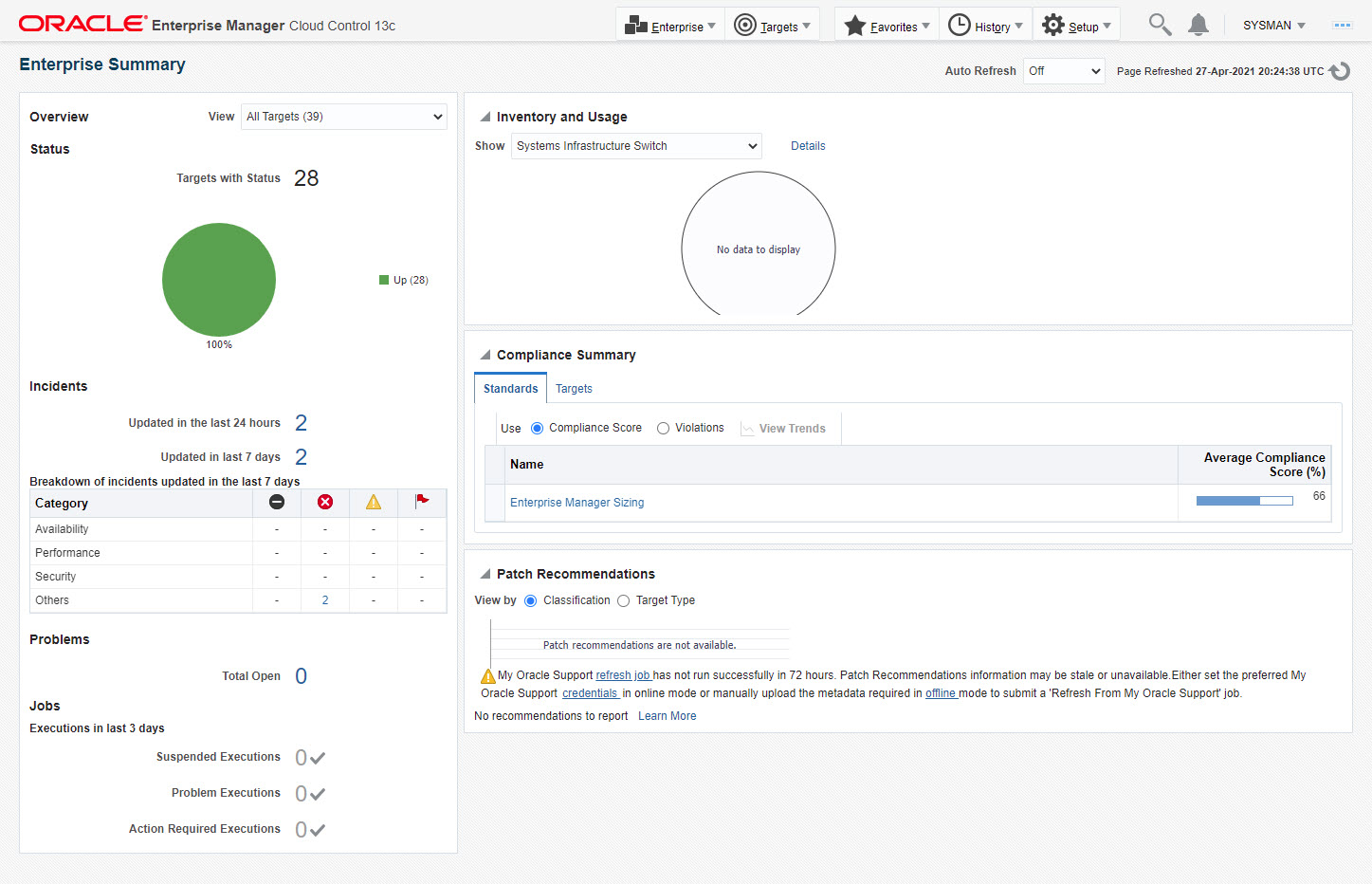Viewport: 1372px width, 884px height.
Task: Collapse the Compliance Summary section
Action: [x=485, y=355]
